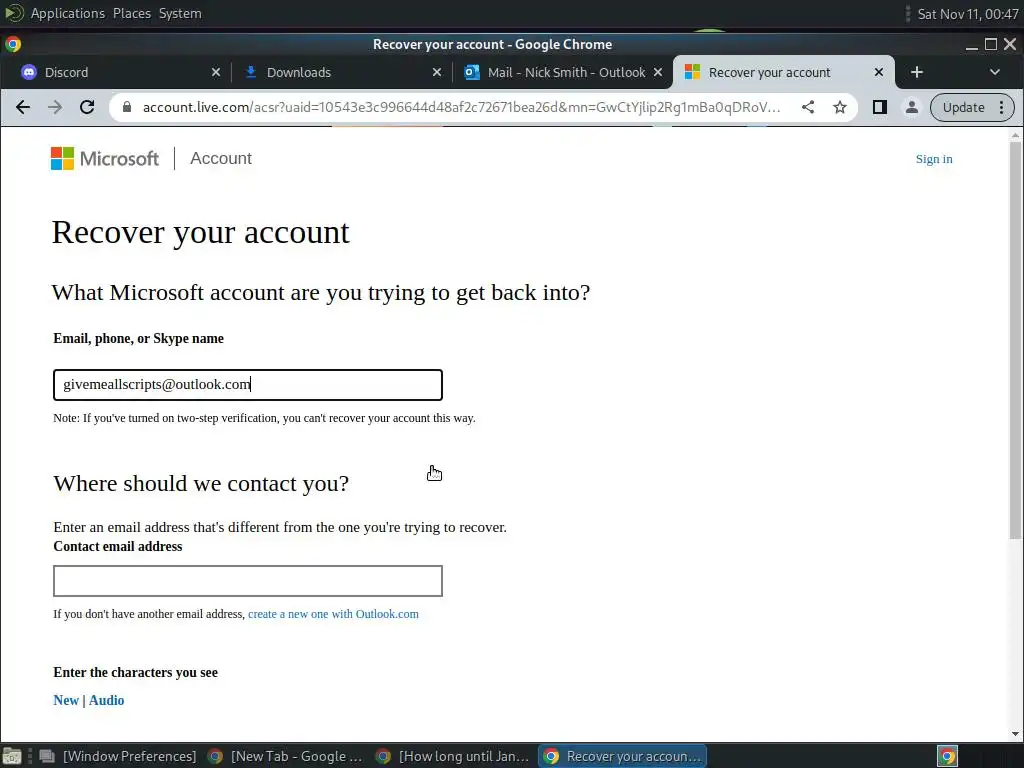Close the Discord tab
1024x768 pixels.
216,72
